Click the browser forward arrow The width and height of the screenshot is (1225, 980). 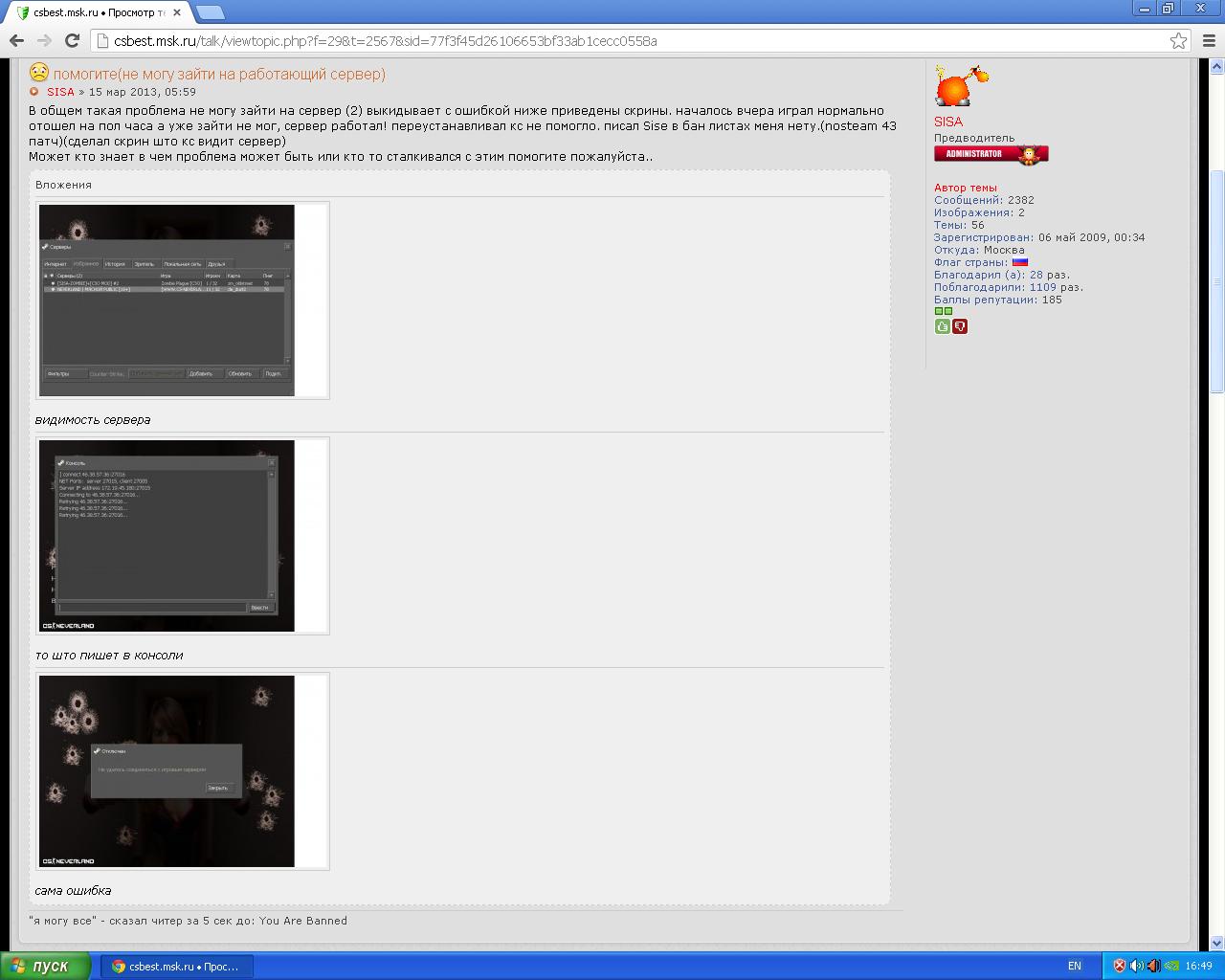[44, 40]
